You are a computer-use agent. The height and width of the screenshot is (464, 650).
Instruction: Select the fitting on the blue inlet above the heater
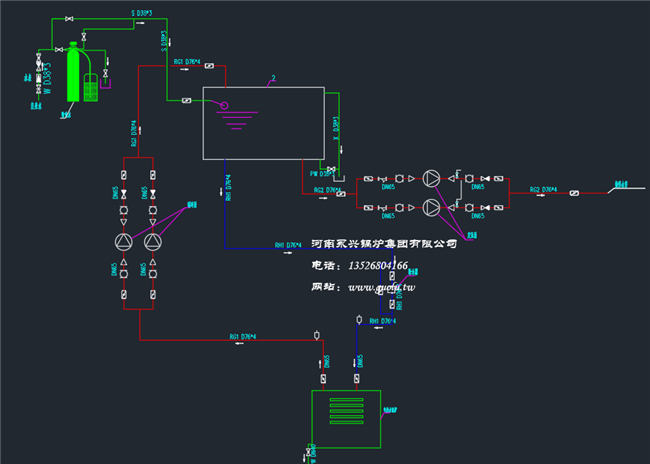[357, 379]
